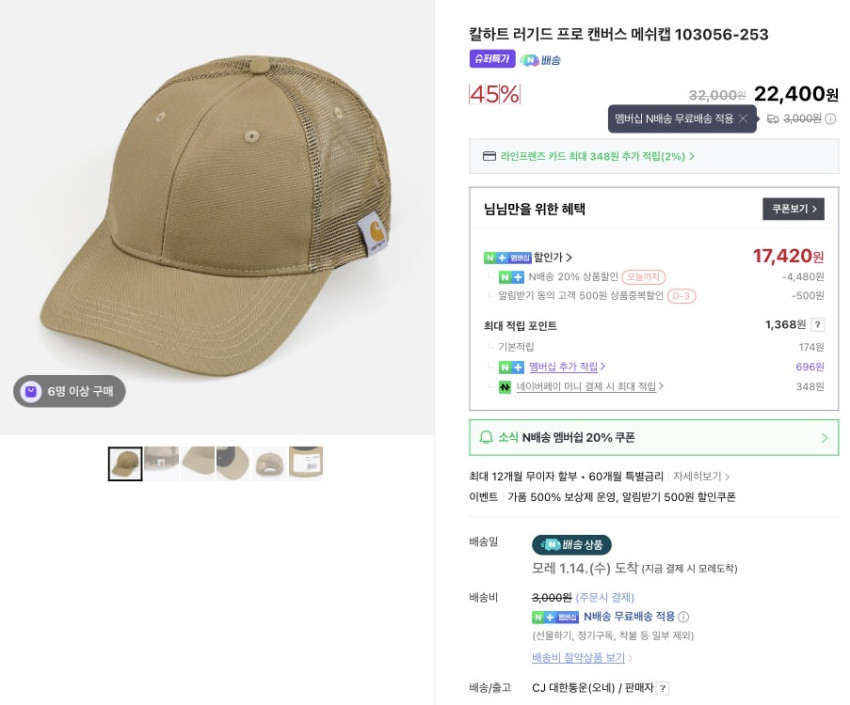Click the question mark beside 1,368원 points

(x=817, y=325)
